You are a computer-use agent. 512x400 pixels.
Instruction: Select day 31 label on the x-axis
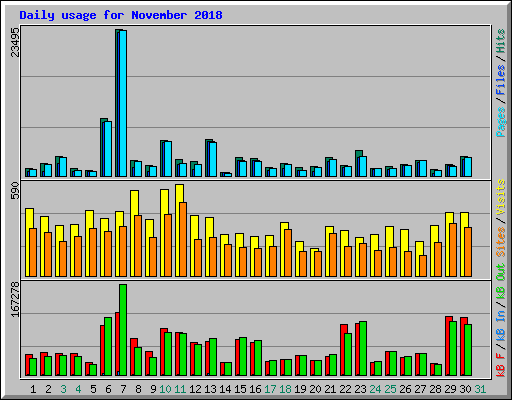[x=480, y=389]
